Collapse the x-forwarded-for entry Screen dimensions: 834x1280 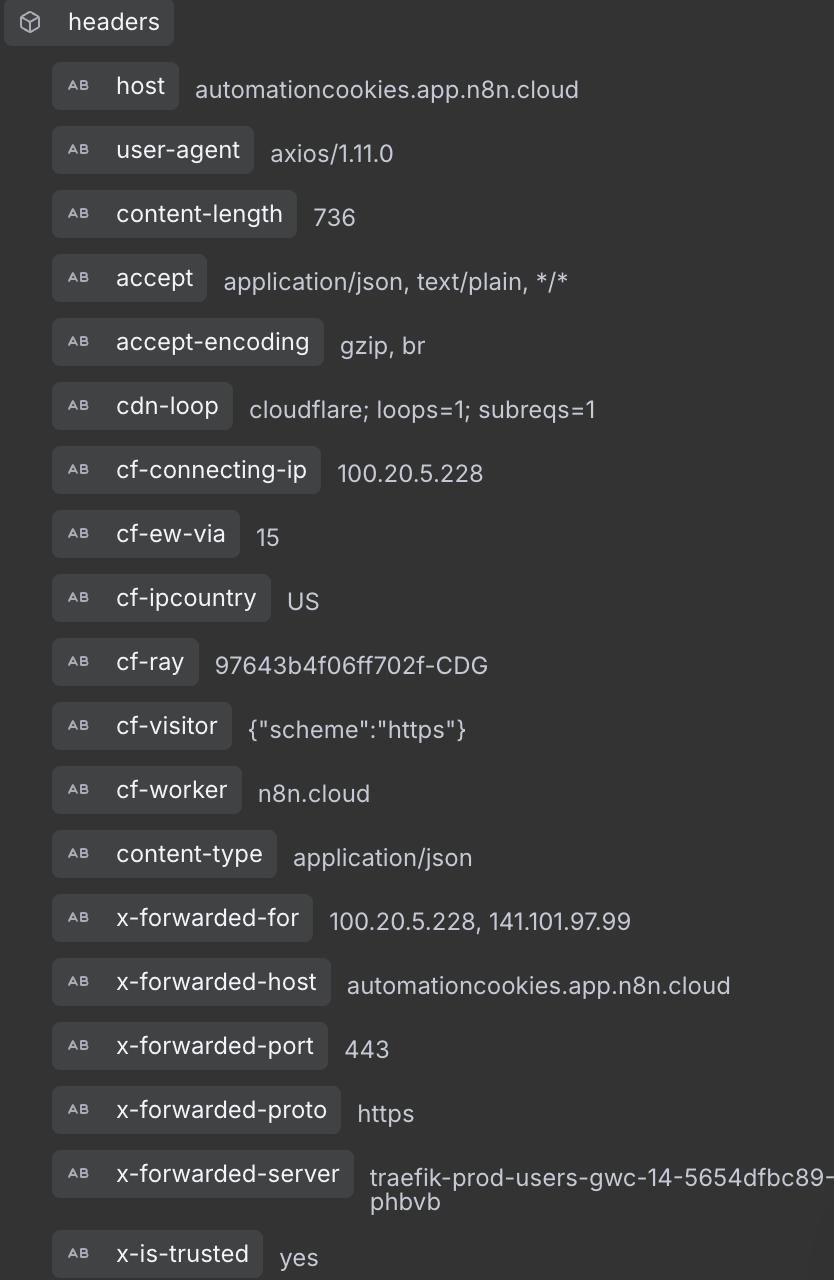(x=182, y=918)
